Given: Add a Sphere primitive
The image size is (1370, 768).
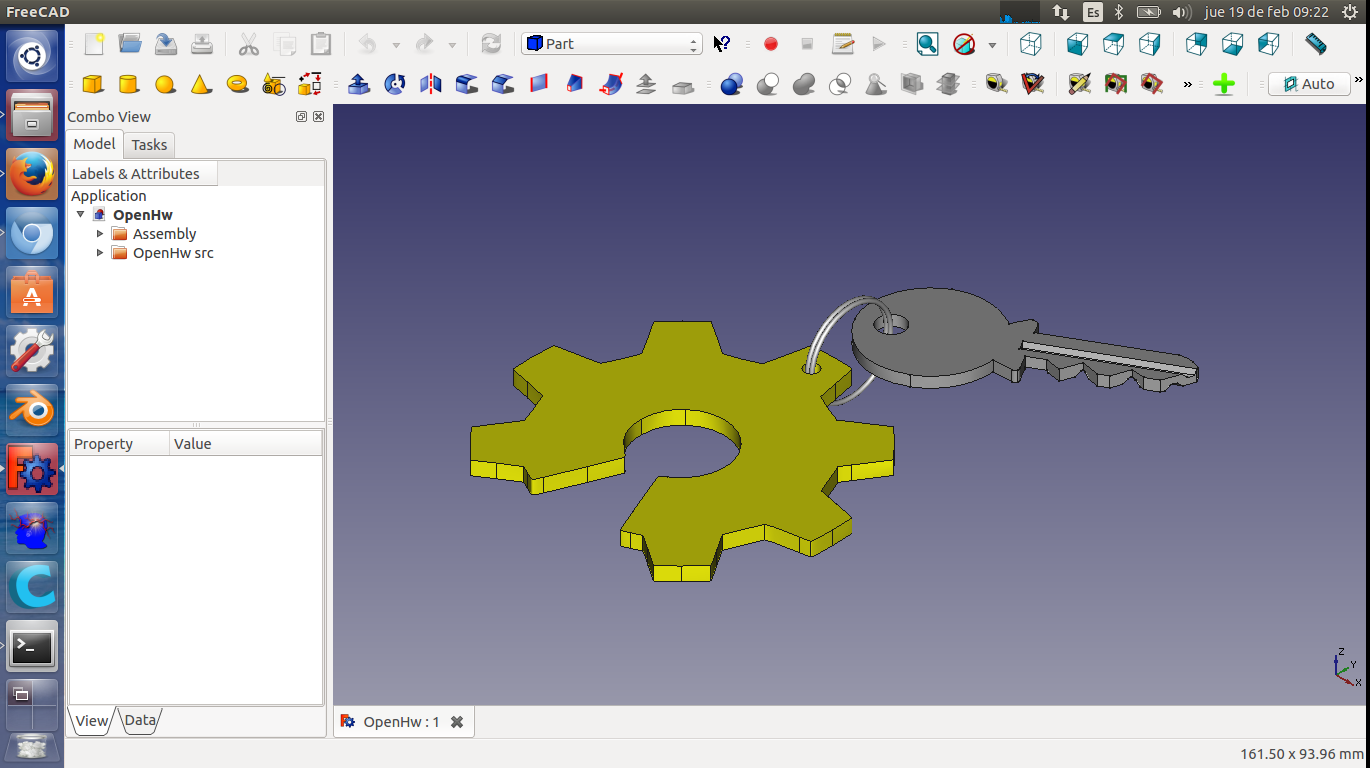Looking at the screenshot, I should tap(165, 84).
